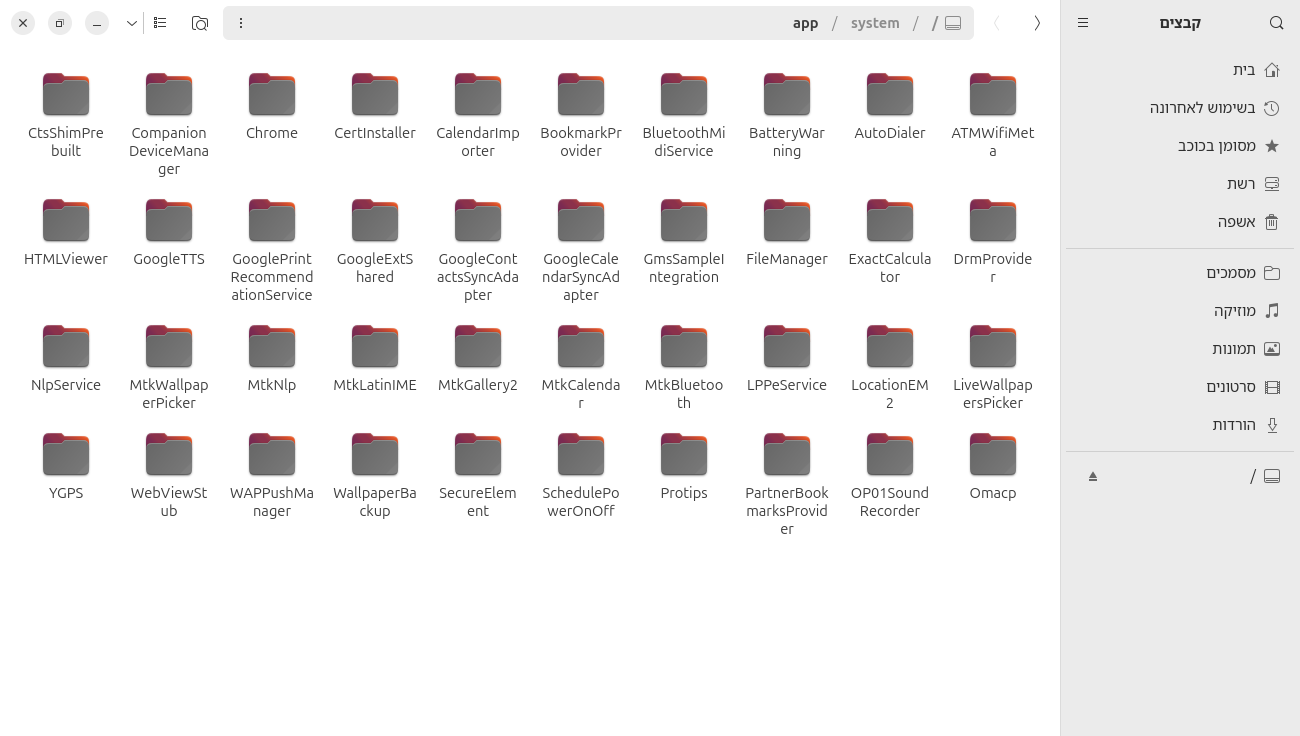The width and height of the screenshot is (1300, 736).
Task: Select the MtkBluetooth folder
Action: pyautogui.click(x=684, y=367)
